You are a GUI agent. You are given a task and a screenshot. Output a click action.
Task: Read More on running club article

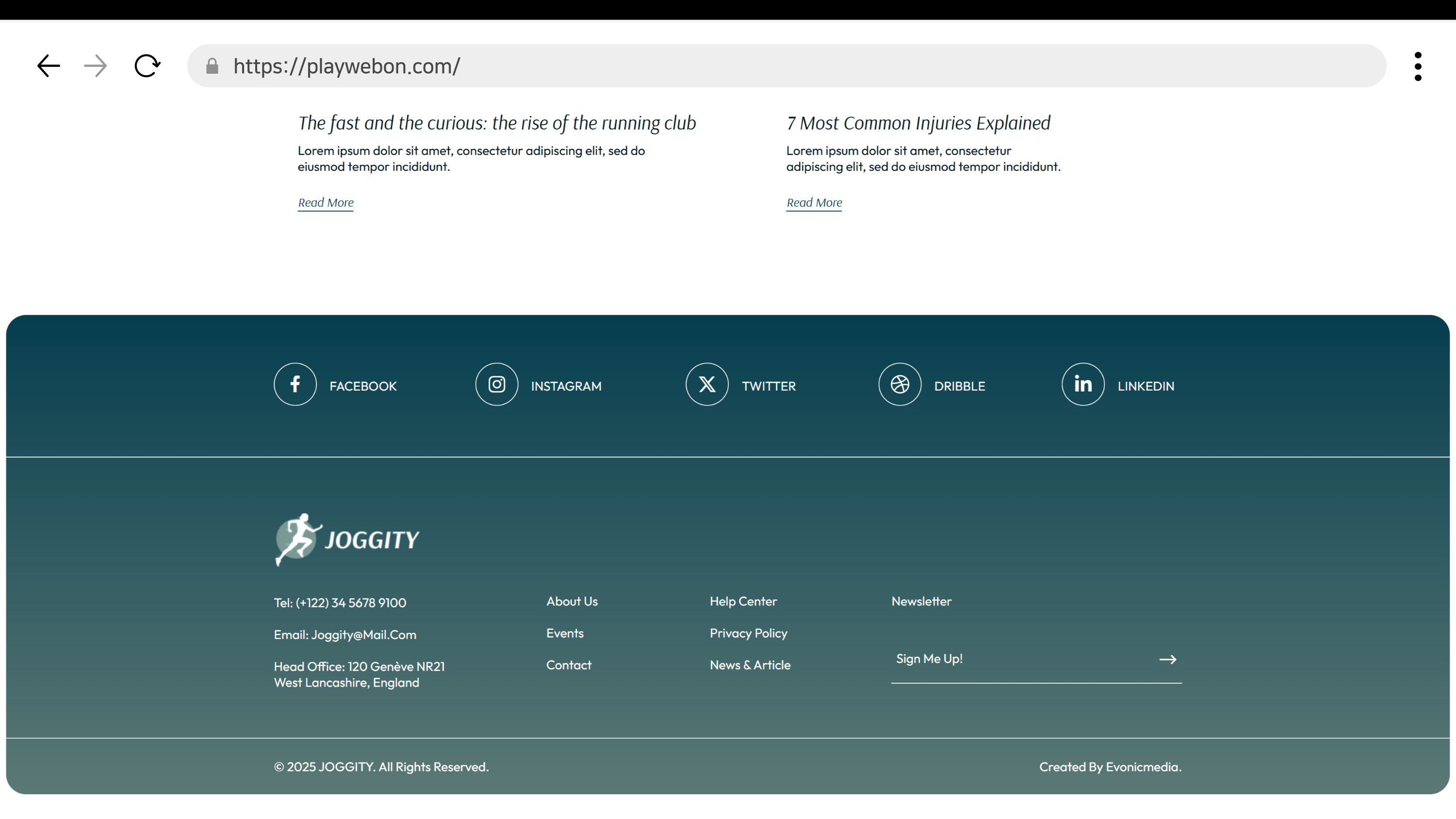pos(326,202)
